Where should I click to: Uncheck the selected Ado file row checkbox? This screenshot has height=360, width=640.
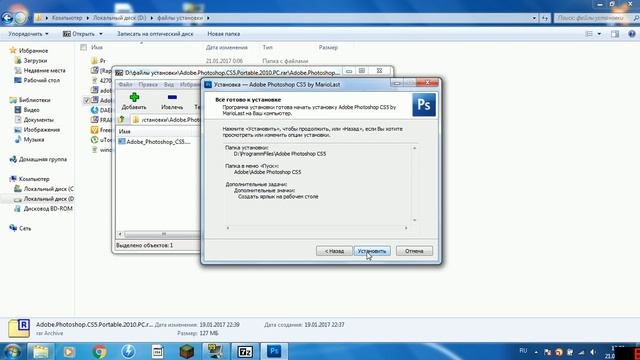coord(86,100)
